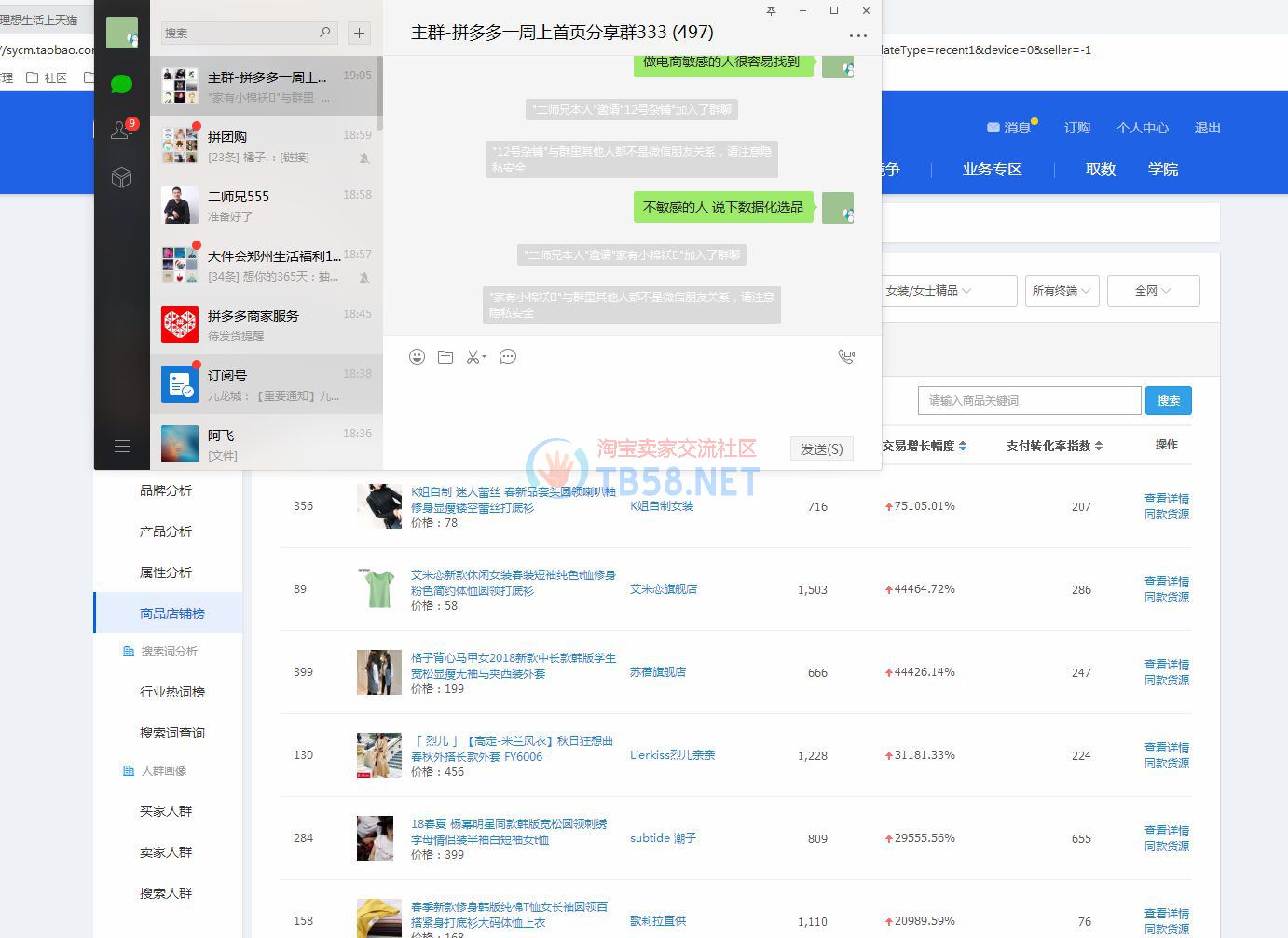The height and width of the screenshot is (938, 1288).
Task: Open product thumbnail of 格子背心马甲
Action: 379,672
